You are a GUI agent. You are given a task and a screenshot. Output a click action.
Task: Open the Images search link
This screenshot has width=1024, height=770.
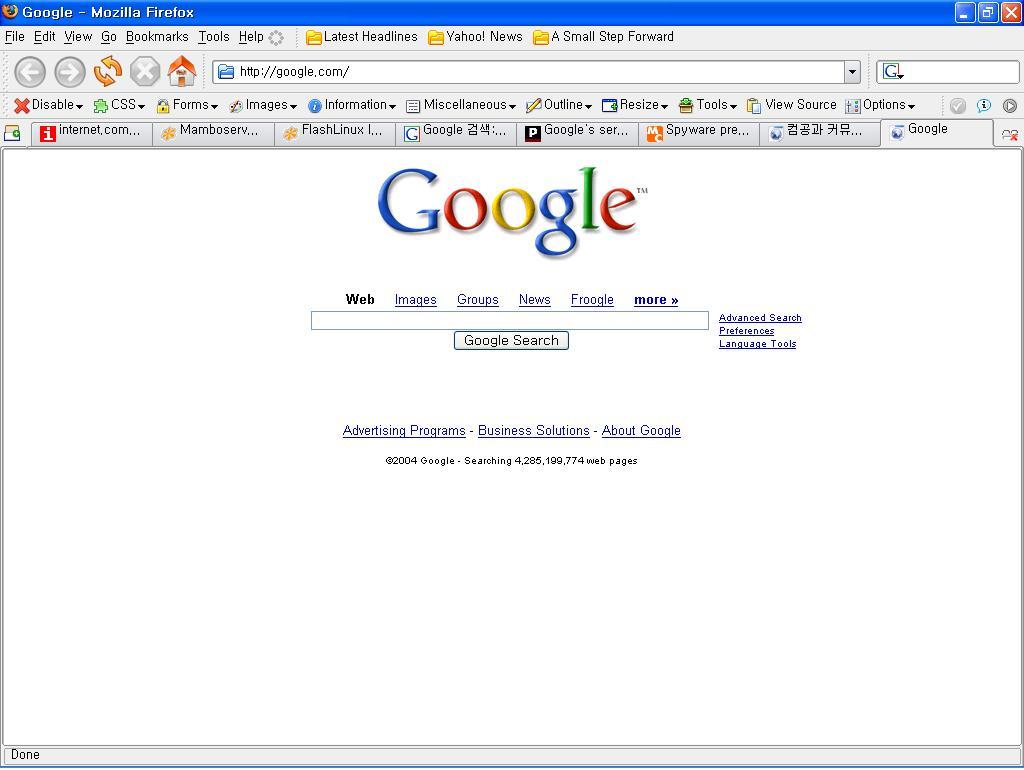coord(415,300)
